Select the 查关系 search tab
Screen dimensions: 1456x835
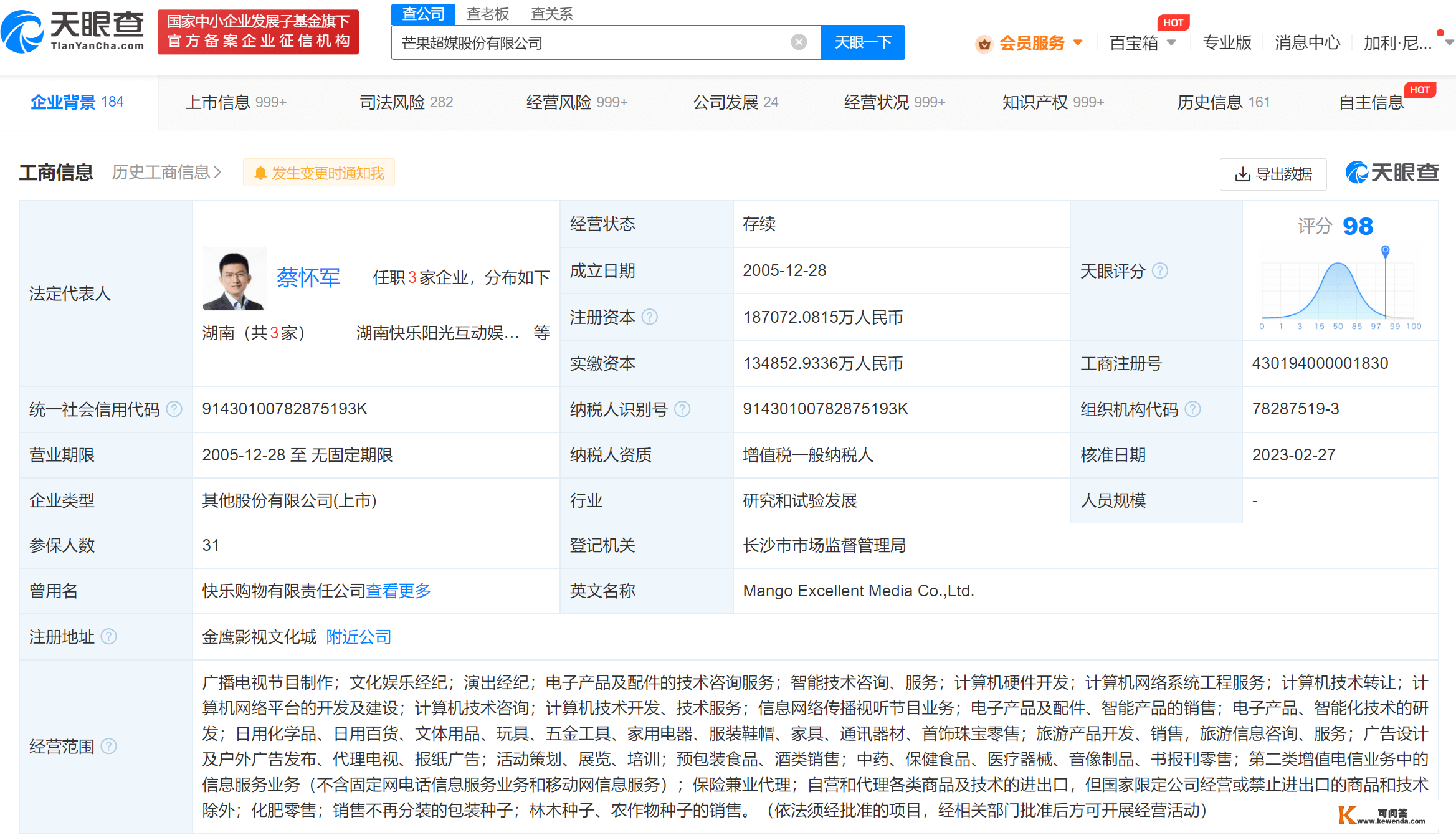(x=552, y=14)
